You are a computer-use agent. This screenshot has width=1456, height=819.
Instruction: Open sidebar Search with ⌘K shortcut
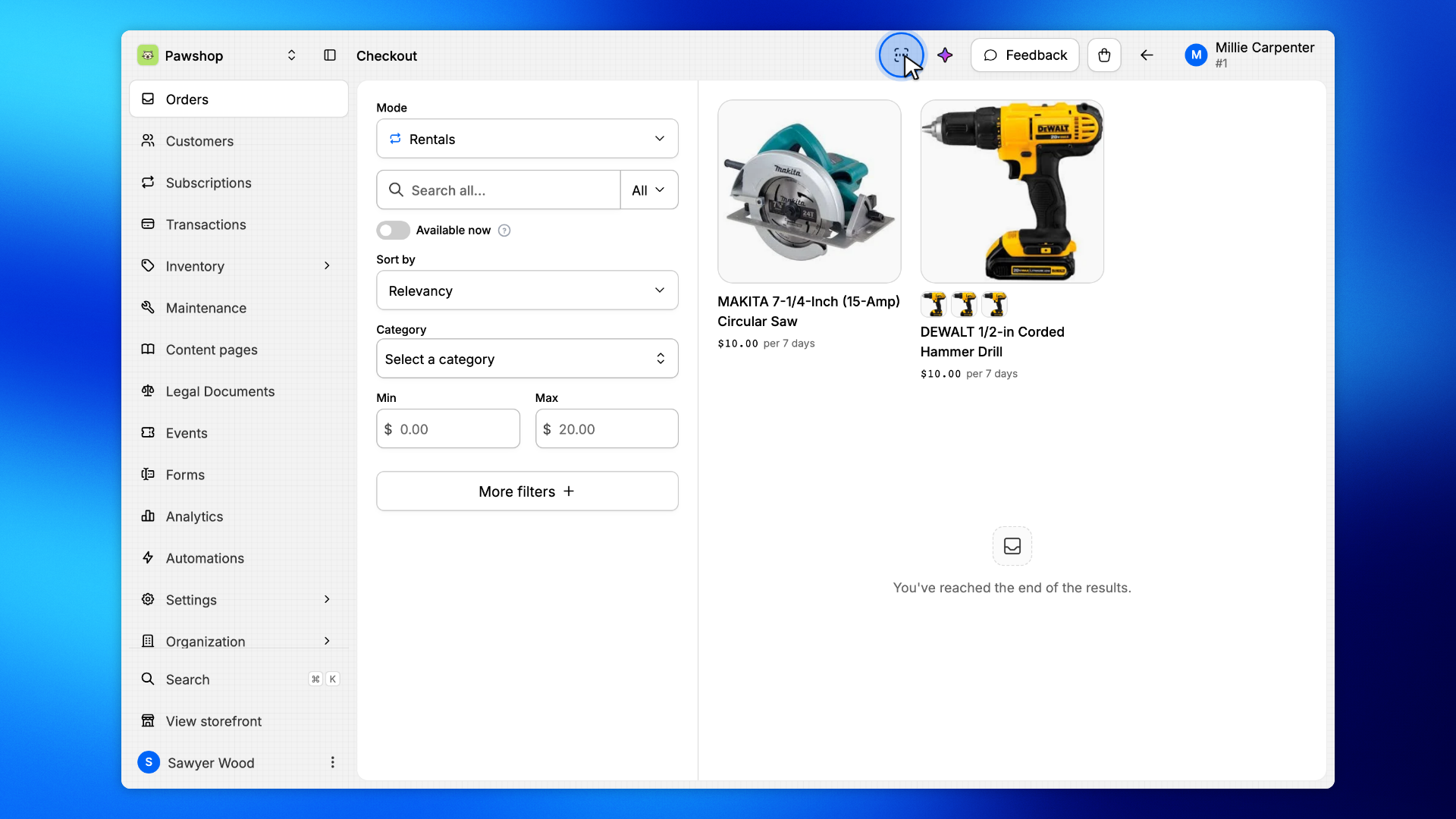pyautogui.click(x=238, y=679)
